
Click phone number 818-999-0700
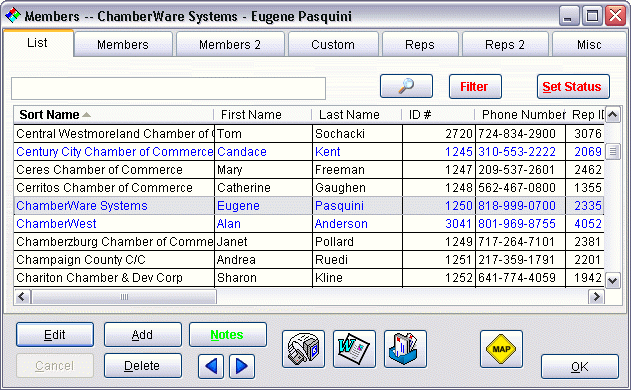520,206
